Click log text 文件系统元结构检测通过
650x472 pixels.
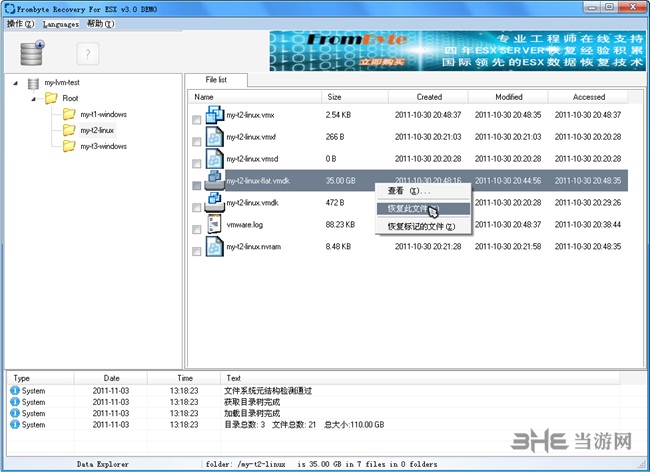[x=268, y=391]
